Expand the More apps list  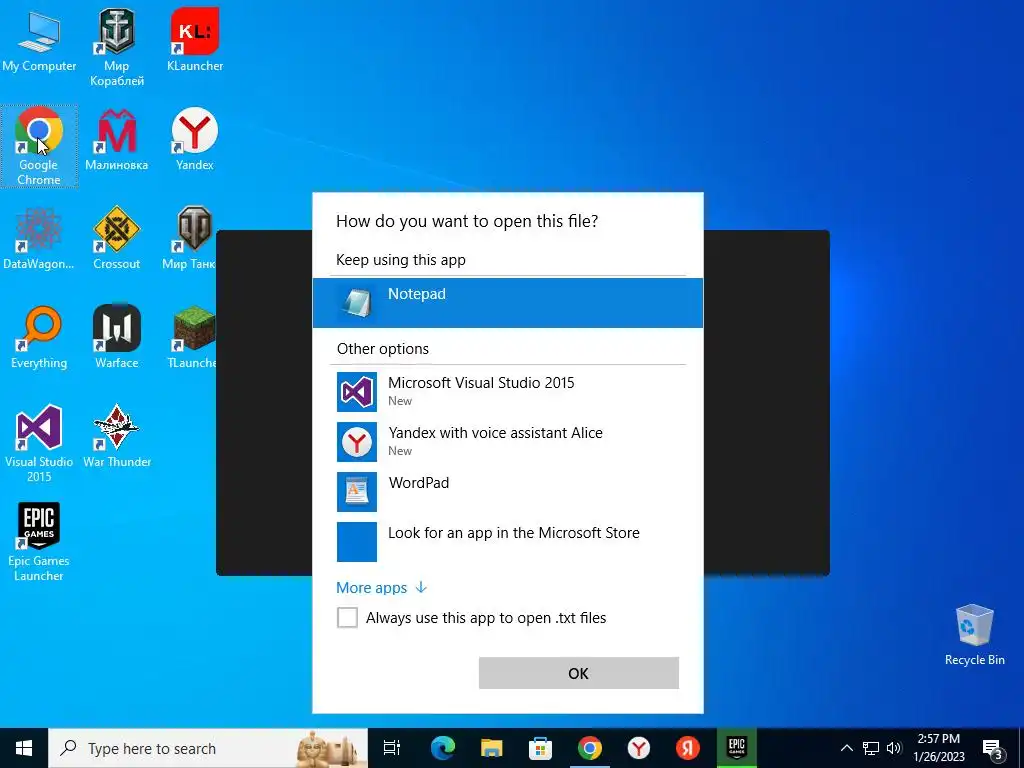coord(381,588)
